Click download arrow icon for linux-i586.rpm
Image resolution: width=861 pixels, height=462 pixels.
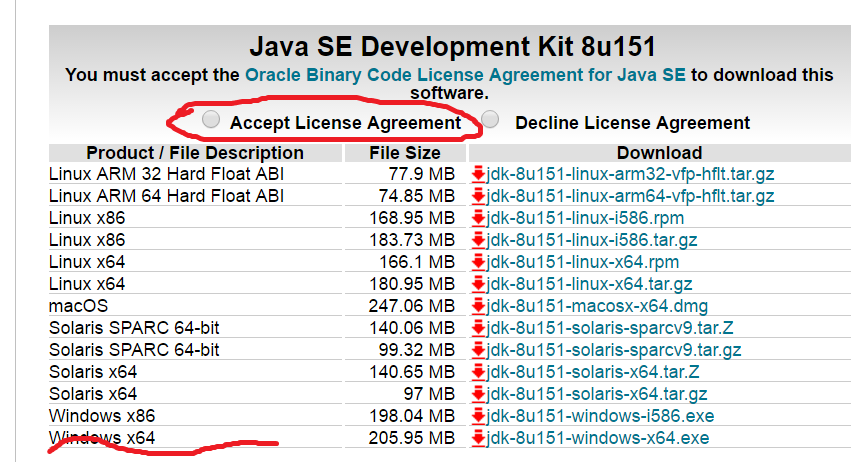pyautogui.click(x=478, y=218)
